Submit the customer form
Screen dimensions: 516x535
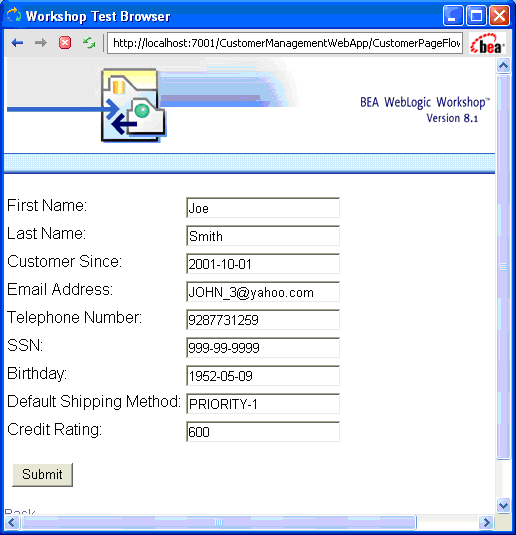click(42, 475)
